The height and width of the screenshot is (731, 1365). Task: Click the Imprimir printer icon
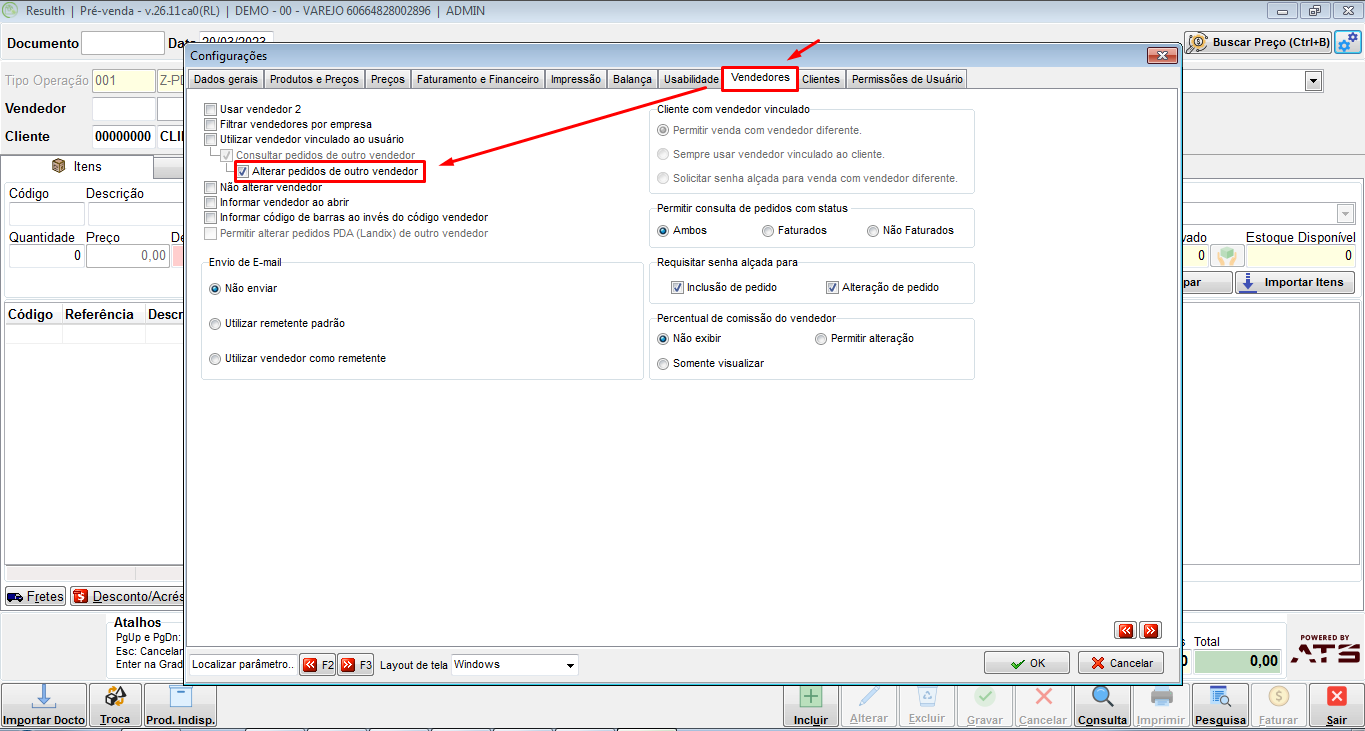[x=1161, y=697]
